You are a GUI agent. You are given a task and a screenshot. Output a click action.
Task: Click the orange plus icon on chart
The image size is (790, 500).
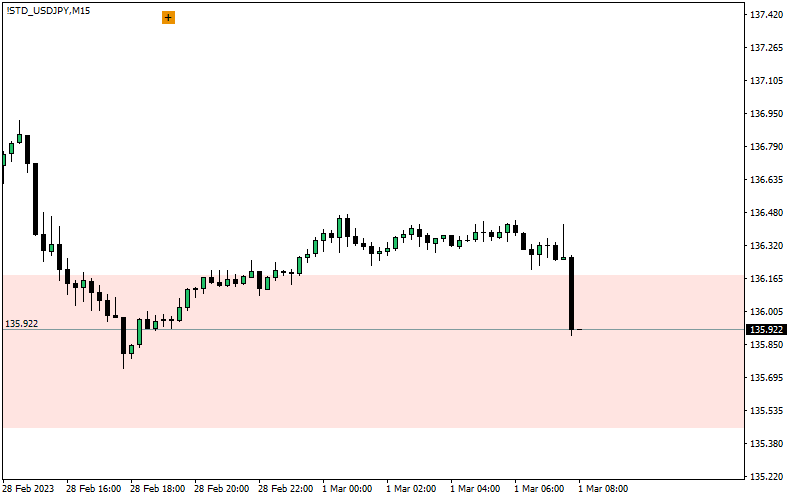(x=168, y=17)
